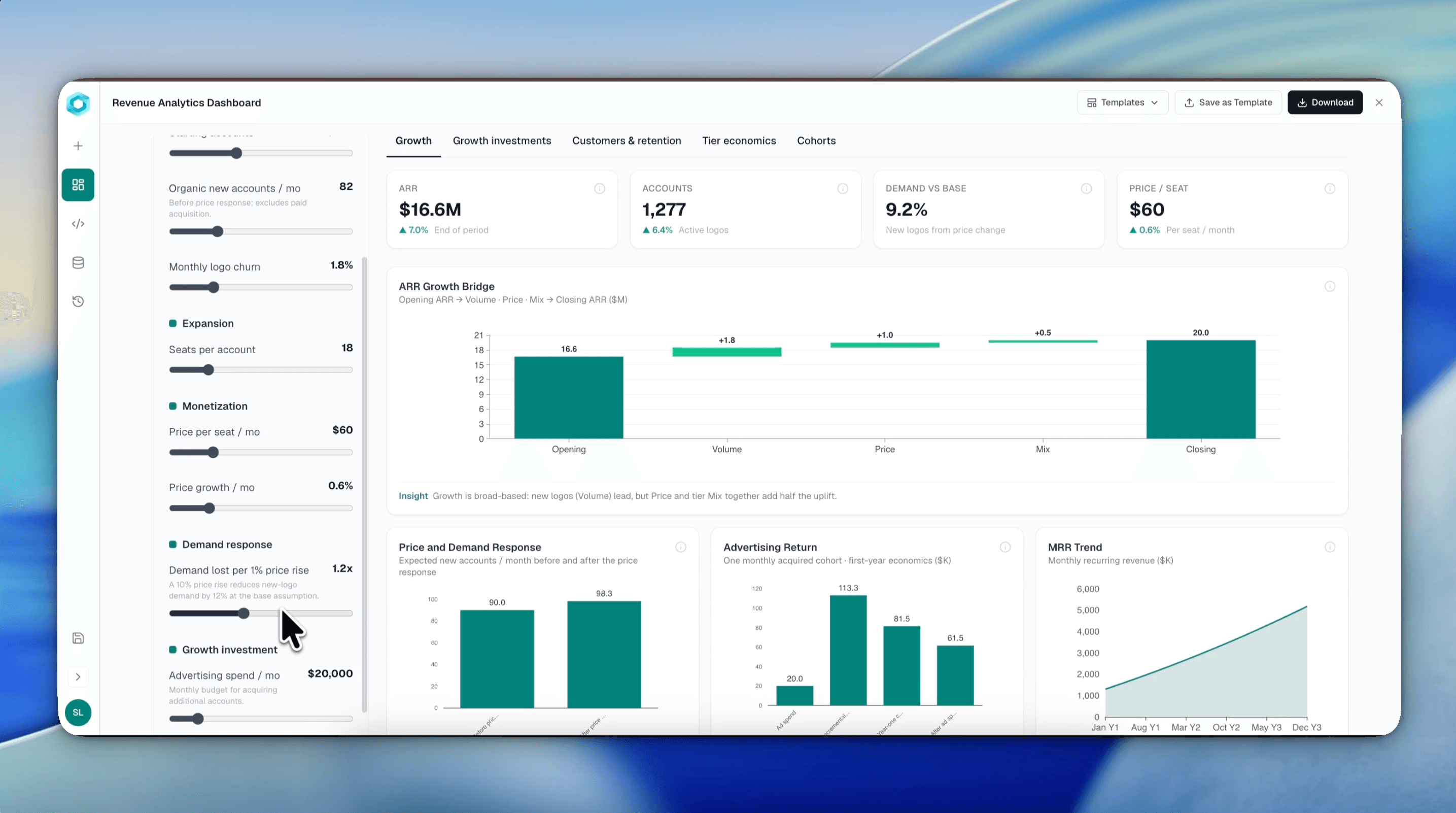Click the Closing bar in ARR bridge
The image size is (1456, 813).
pos(1200,389)
